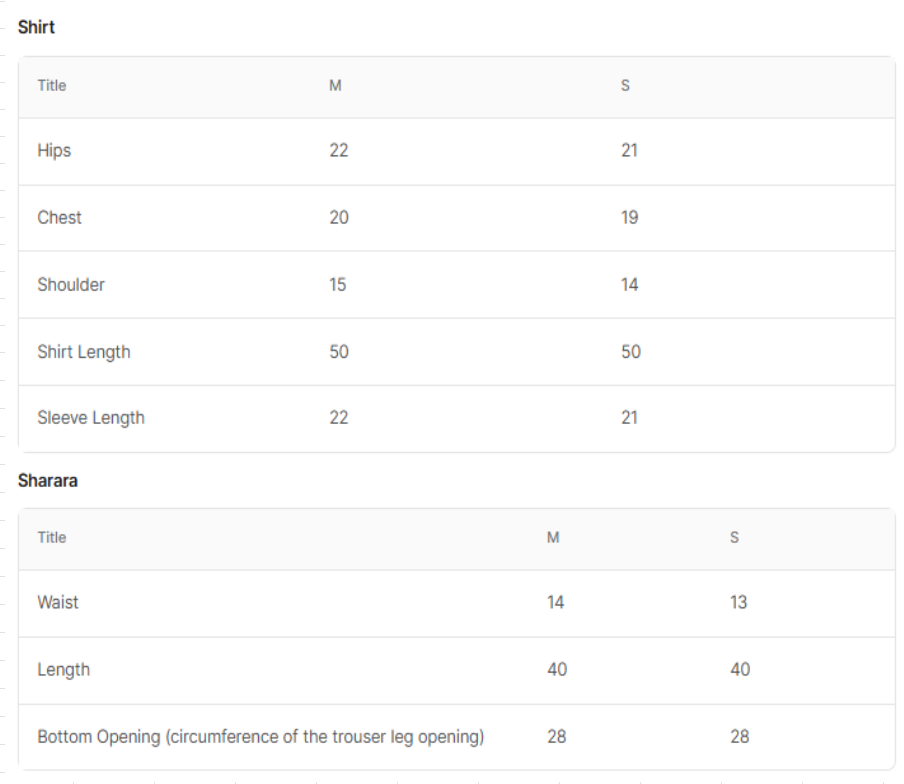Click the Chest S value 19
The image size is (904, 784).
click(630, 217)
